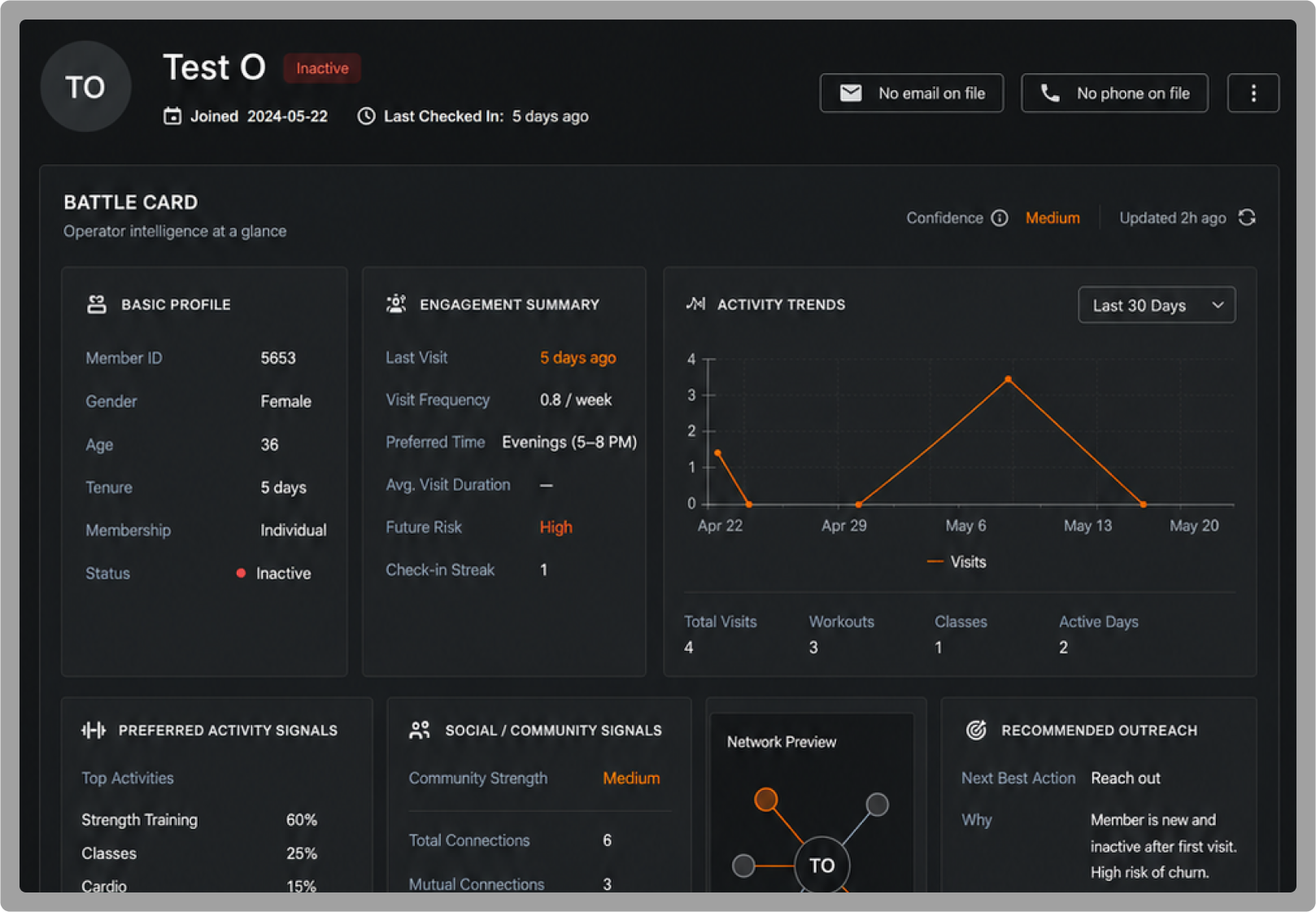Click the Gender value Female
The image size is (1316, 912).
pos(285,402)
